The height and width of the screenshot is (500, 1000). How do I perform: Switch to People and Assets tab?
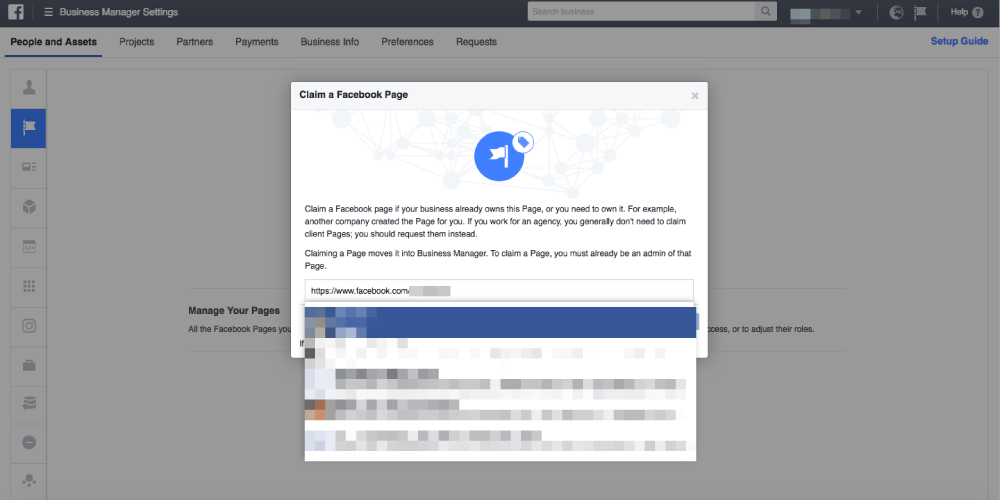tap(54, 42)
